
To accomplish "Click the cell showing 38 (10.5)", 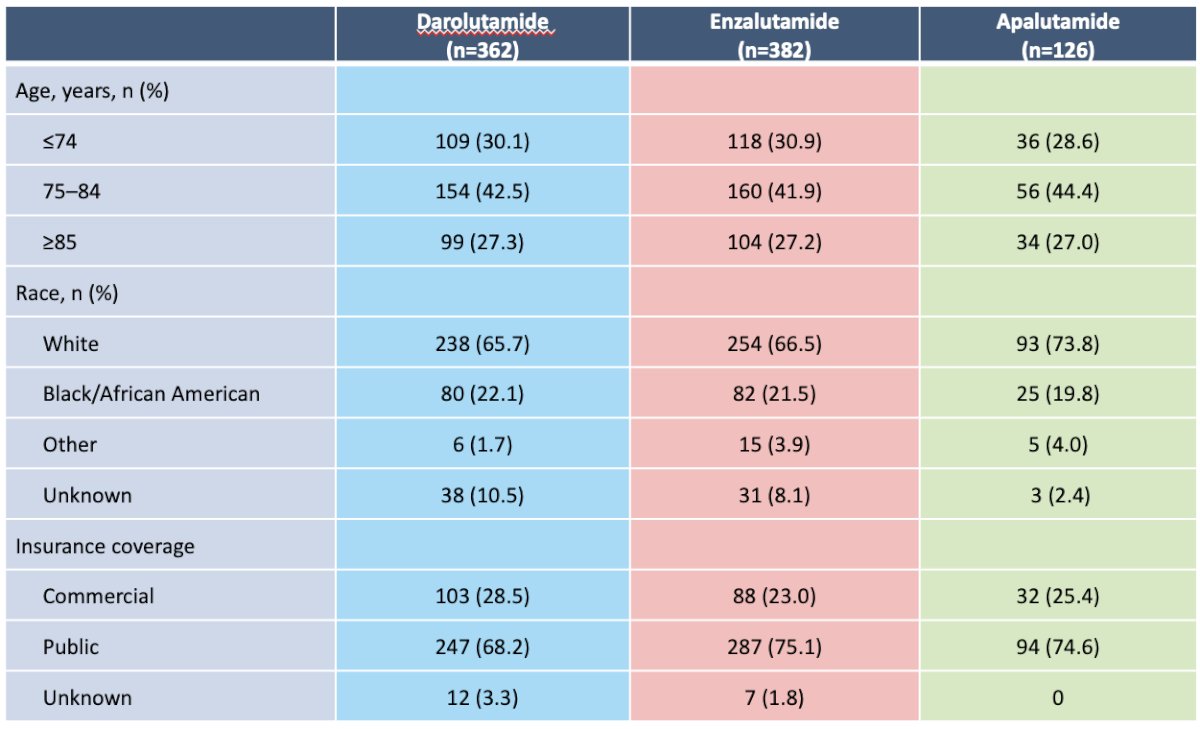I will click(x=483, y=495).
